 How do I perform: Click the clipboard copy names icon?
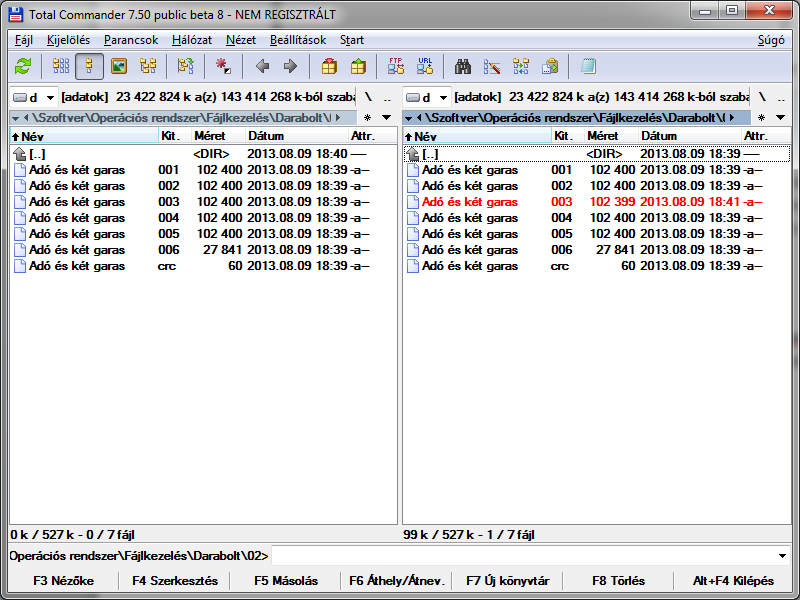tap(550, 66)
